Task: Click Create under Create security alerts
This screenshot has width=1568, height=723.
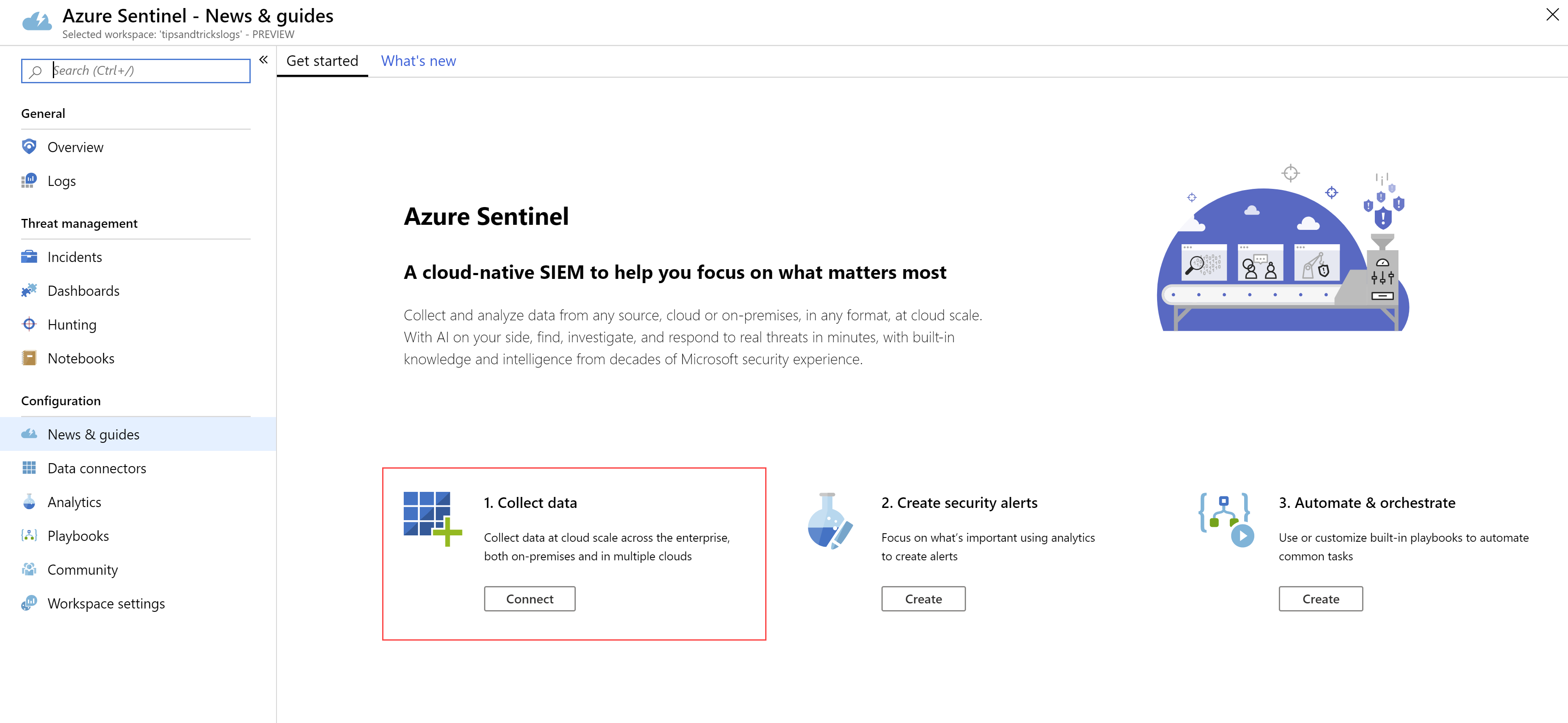Action: coord(923,599)
